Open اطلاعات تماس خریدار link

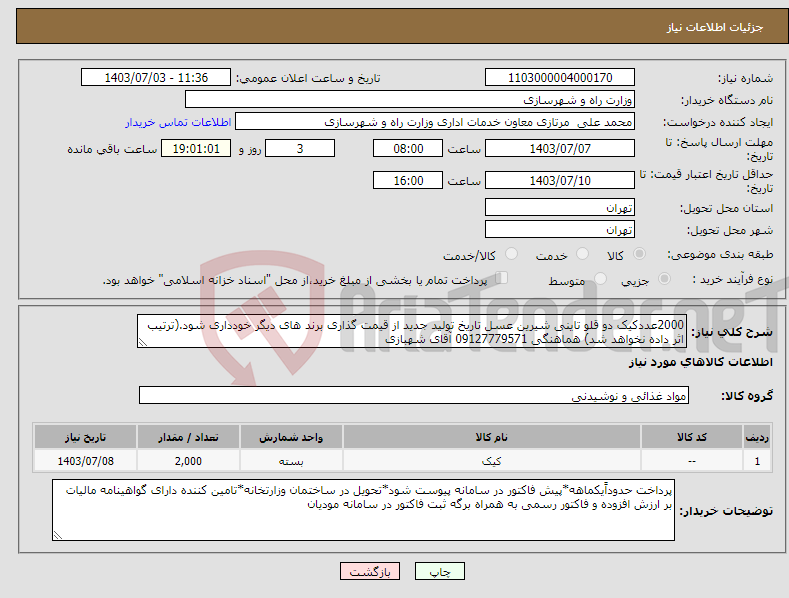(x=178, y=122)
